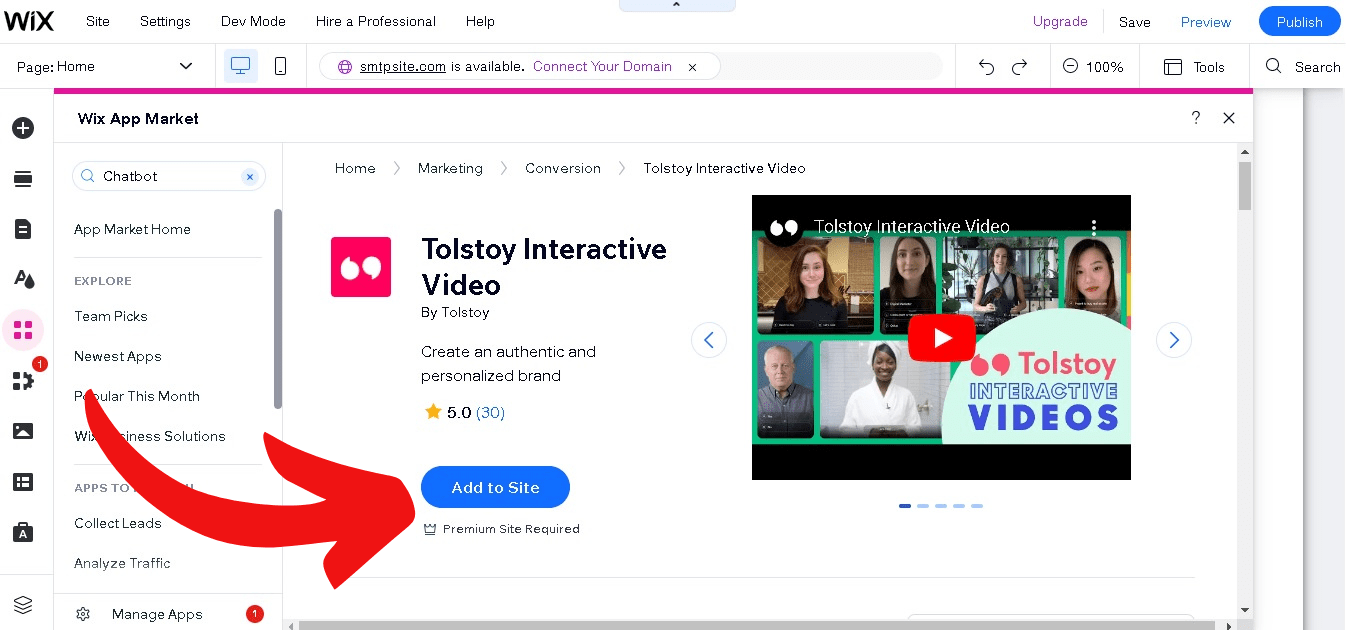Select Analyze Traffic category

coord(122,563)
